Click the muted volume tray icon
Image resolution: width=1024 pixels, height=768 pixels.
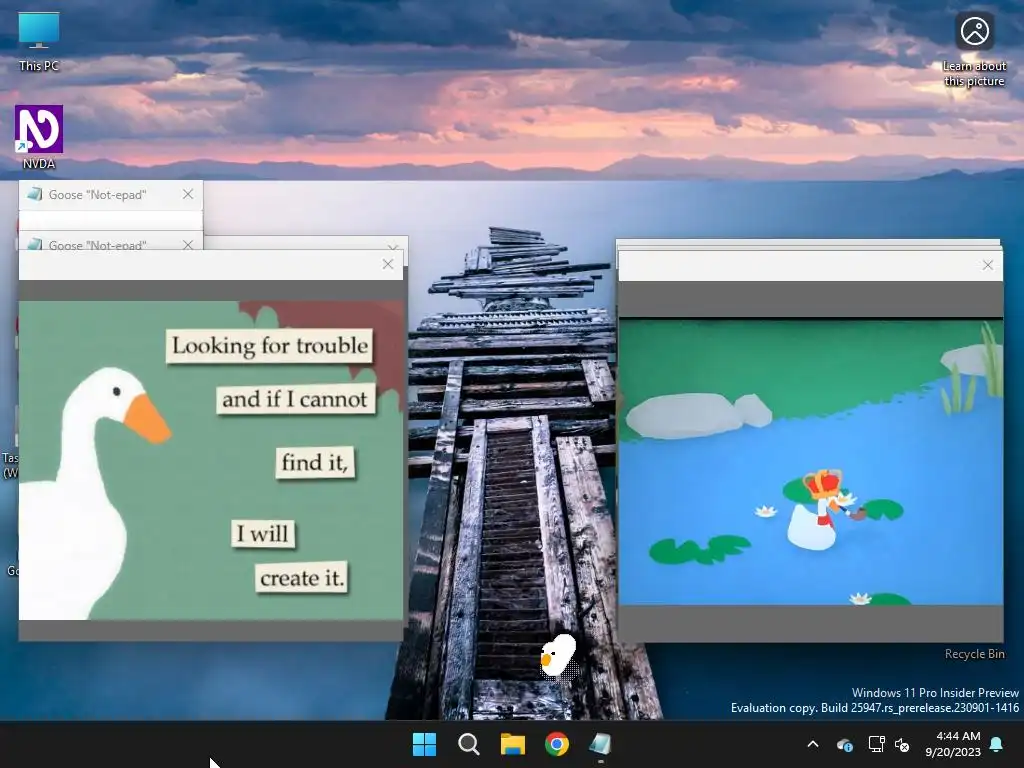pos(903,744)
